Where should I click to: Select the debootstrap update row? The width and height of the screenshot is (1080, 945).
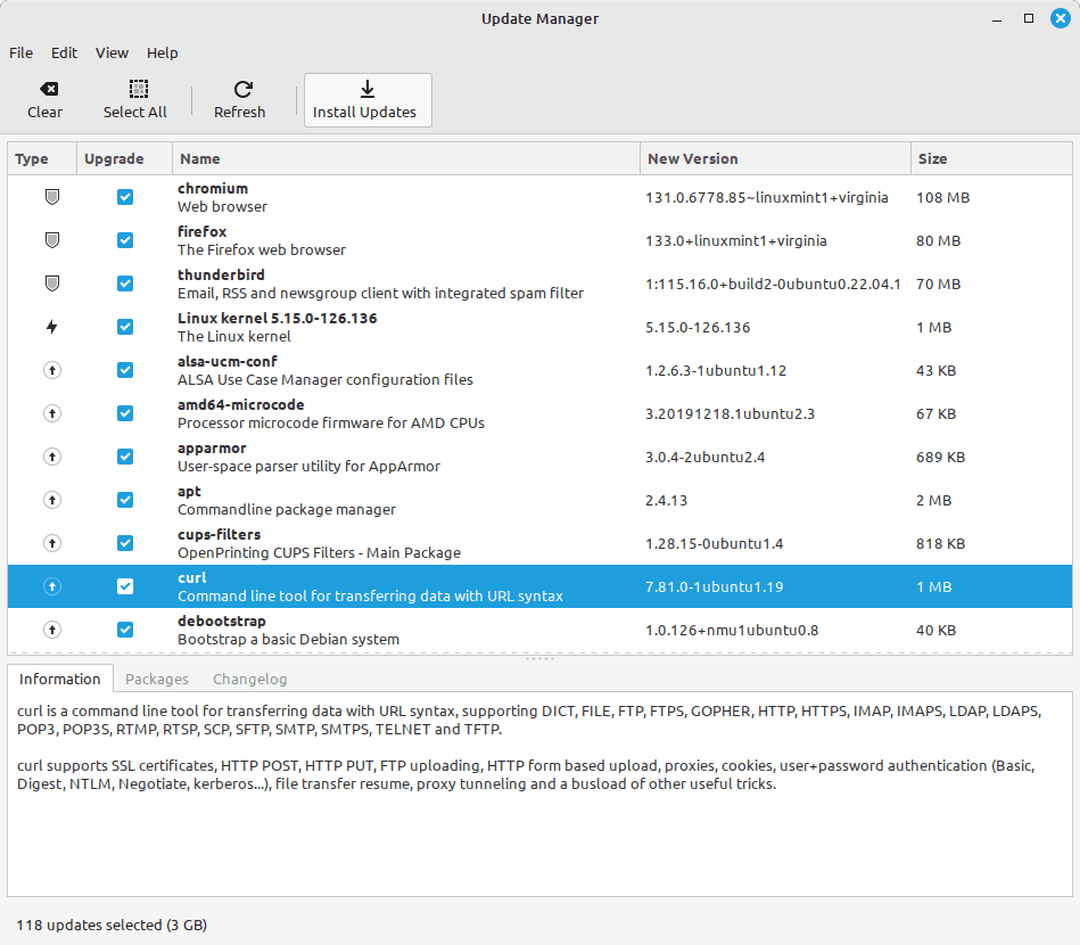click(x=400, y=630)
